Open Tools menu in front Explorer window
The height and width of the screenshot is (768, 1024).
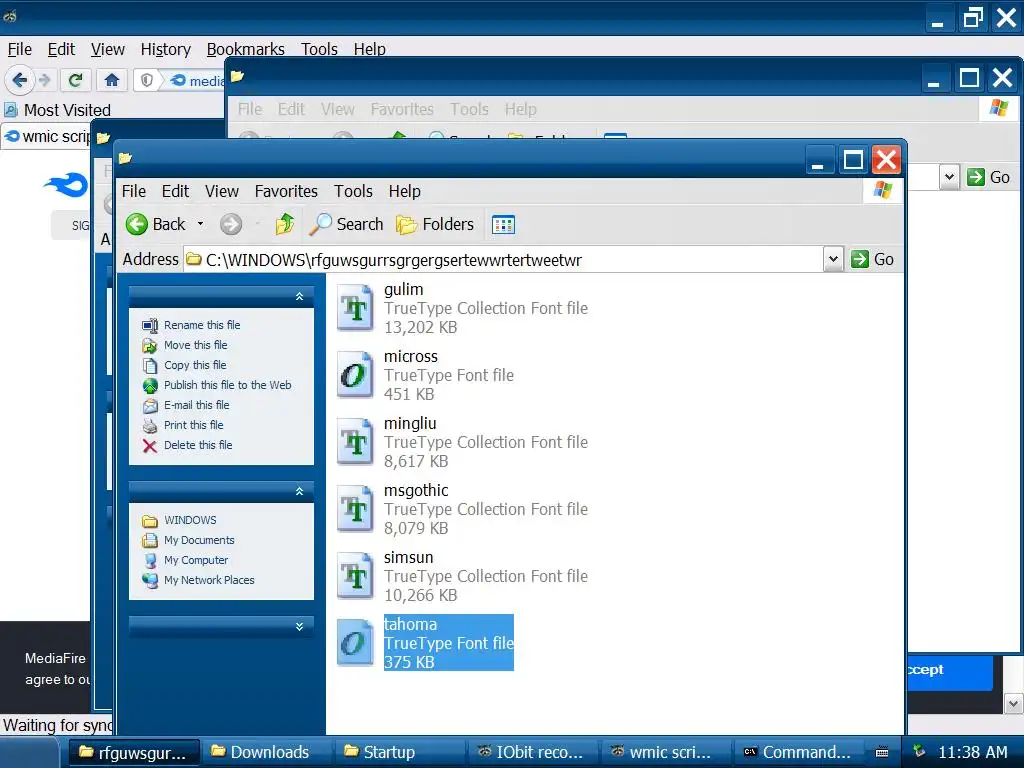pyautogui.click(x=353, y=191)
